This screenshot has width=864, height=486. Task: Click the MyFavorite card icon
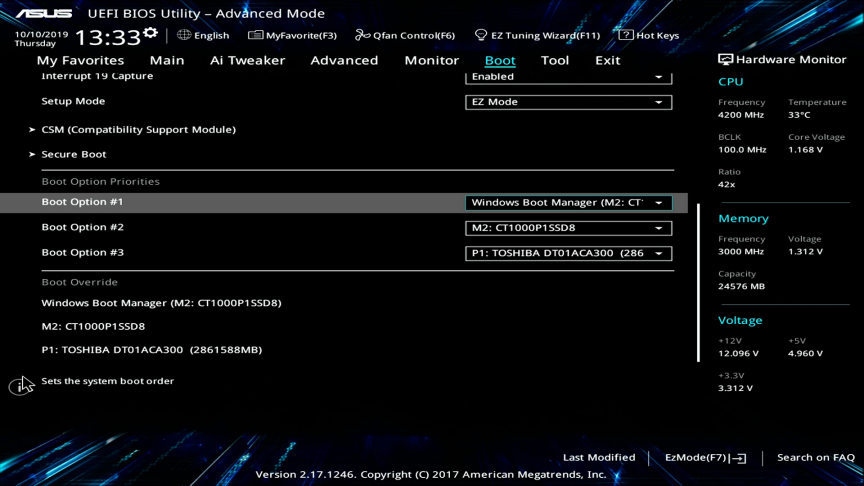click(255, 35)
